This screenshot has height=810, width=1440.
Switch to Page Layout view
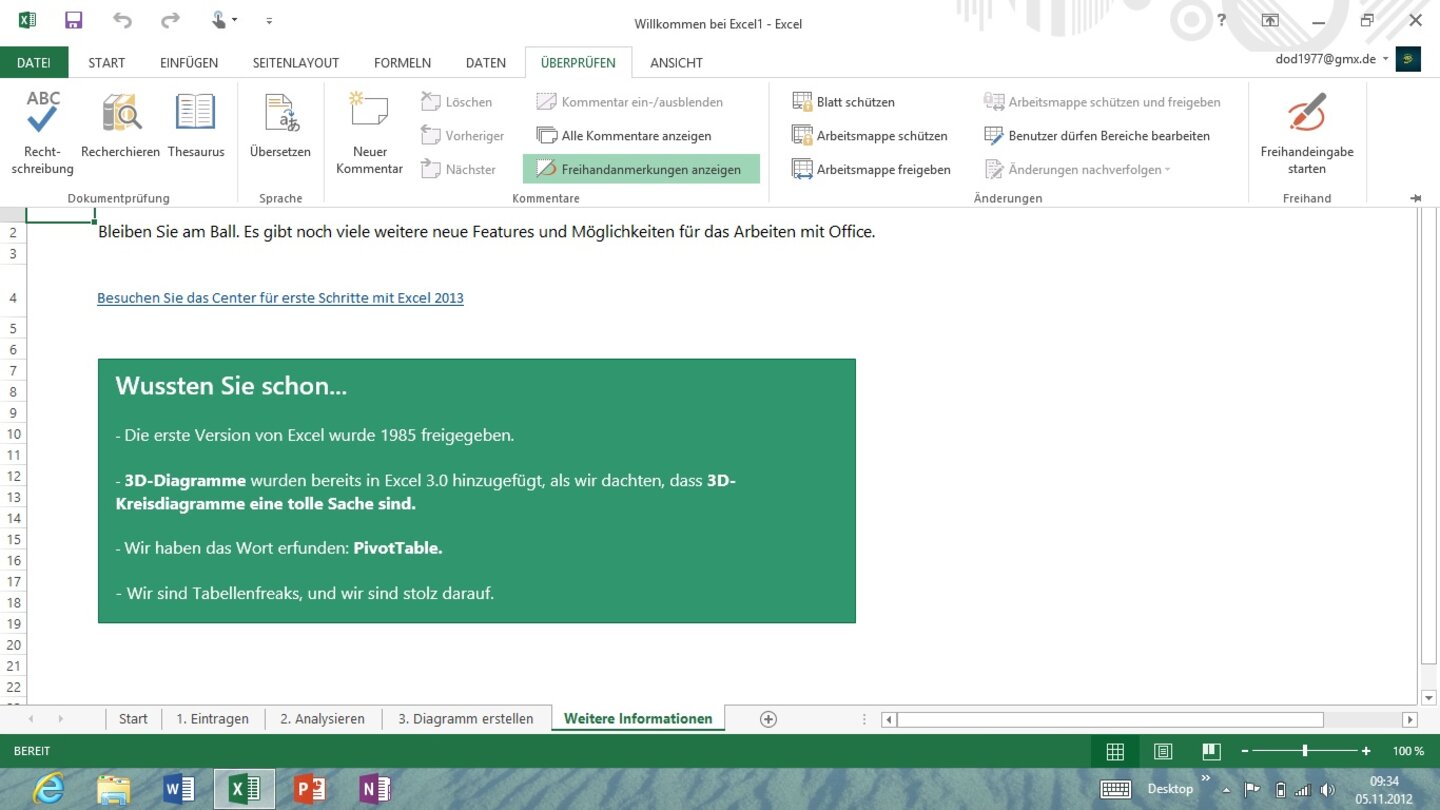click(x=1163, y=751)
